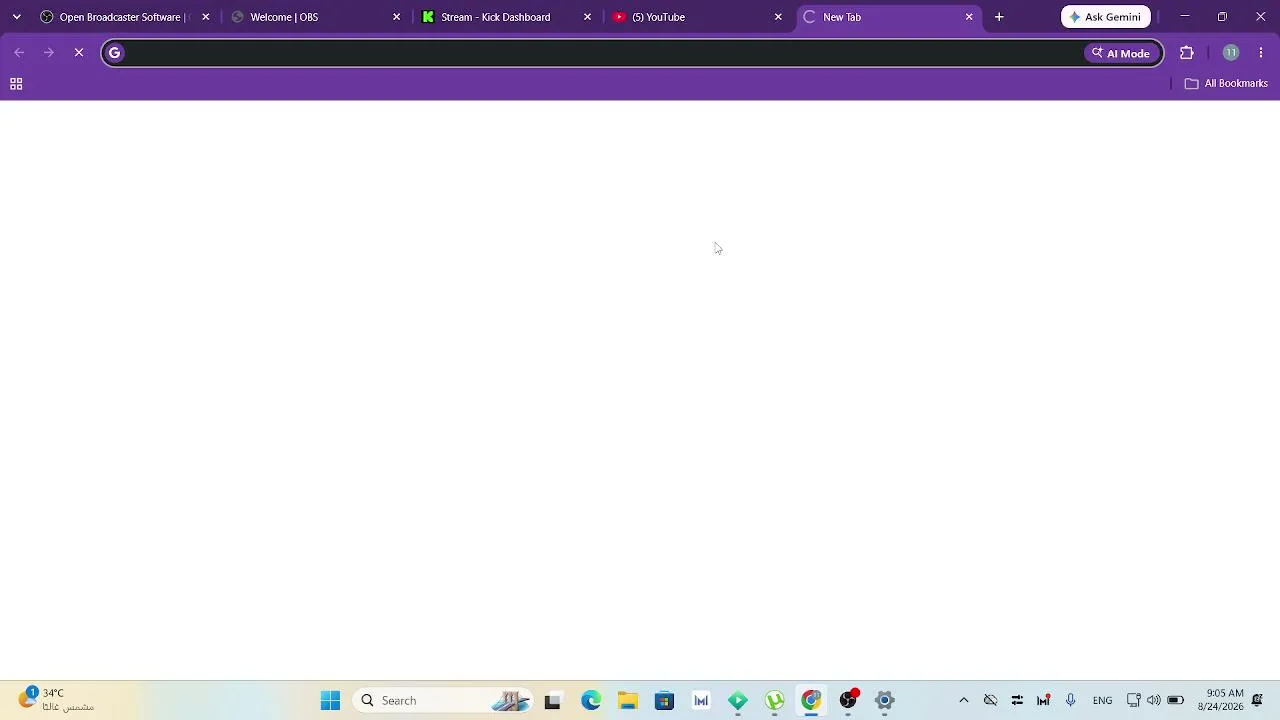Click the two-arrows tray icon

(x=1017, y=700)
